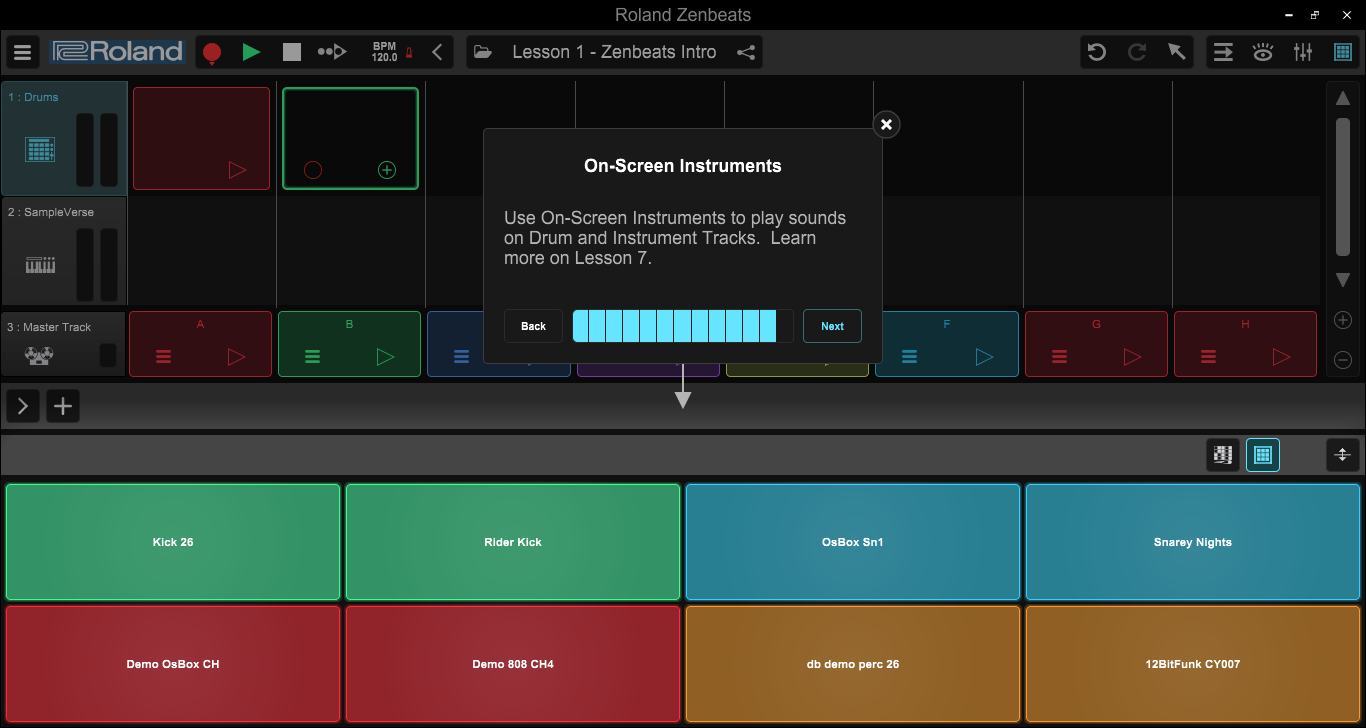Image resolution: width=1366 pixels, height=728 pixels.
Task: Record into the empty green-bordered clip slot
Action: [313, 170]
